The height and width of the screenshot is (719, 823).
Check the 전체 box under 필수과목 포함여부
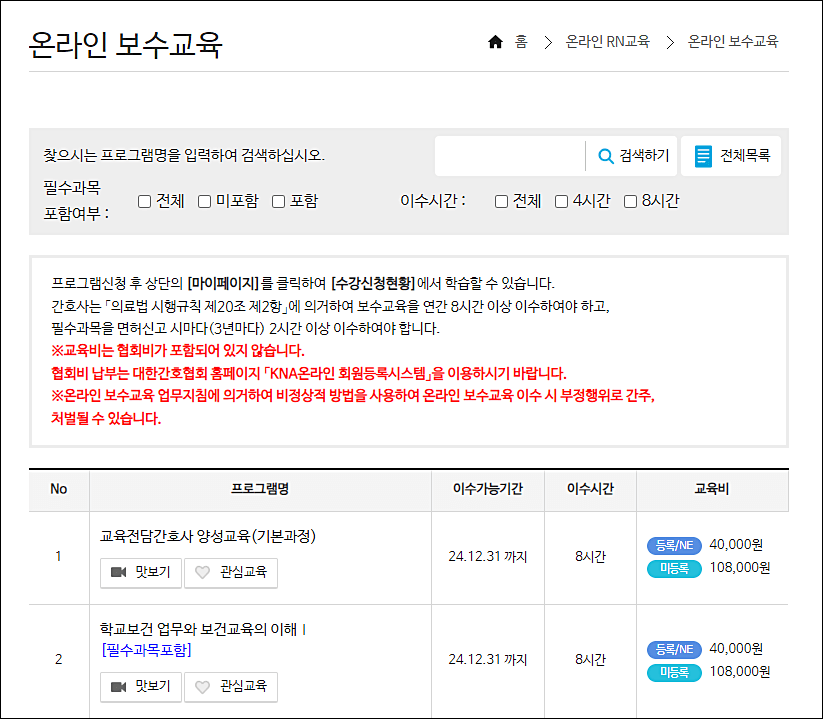click(x=144, y=201)
